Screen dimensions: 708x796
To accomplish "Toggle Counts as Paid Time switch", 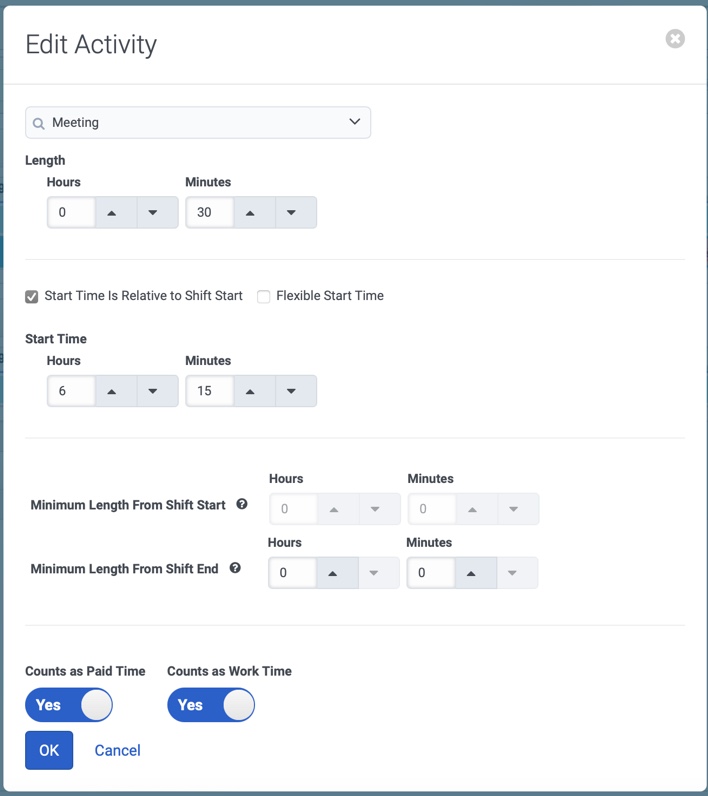I will [x=69, y=705].
